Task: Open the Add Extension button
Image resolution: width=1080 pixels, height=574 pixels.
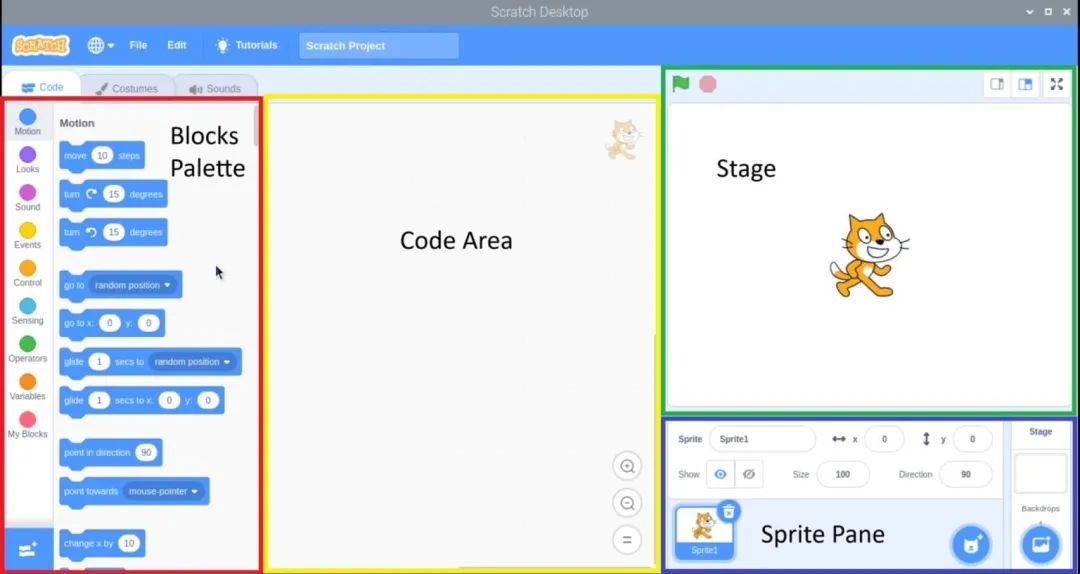Action: click(28, 549)
